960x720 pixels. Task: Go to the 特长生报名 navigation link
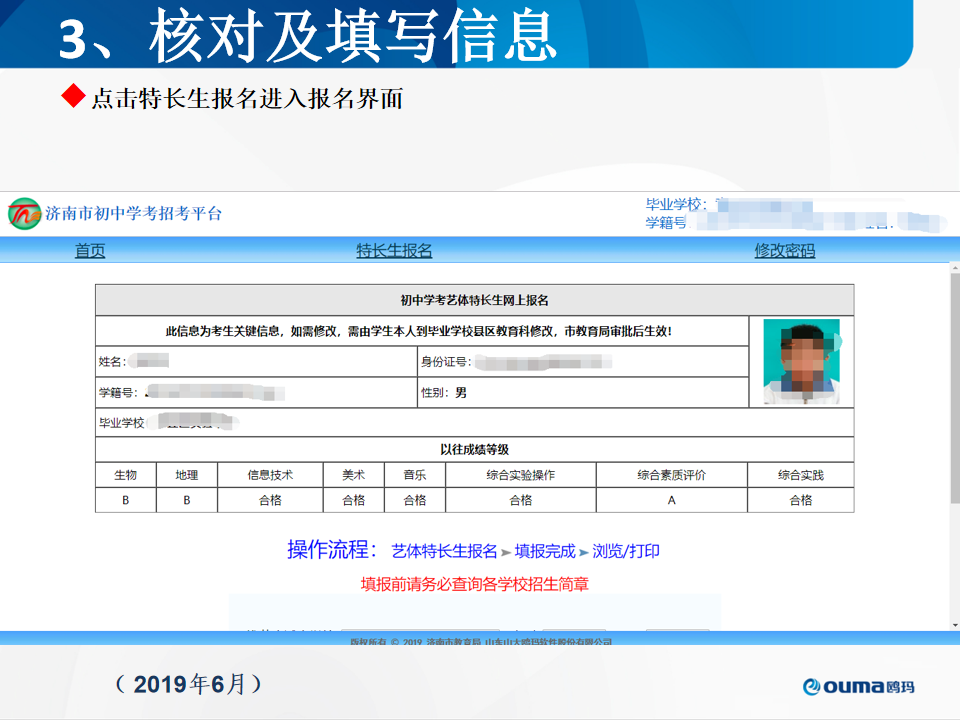click(x=394, y=250)
